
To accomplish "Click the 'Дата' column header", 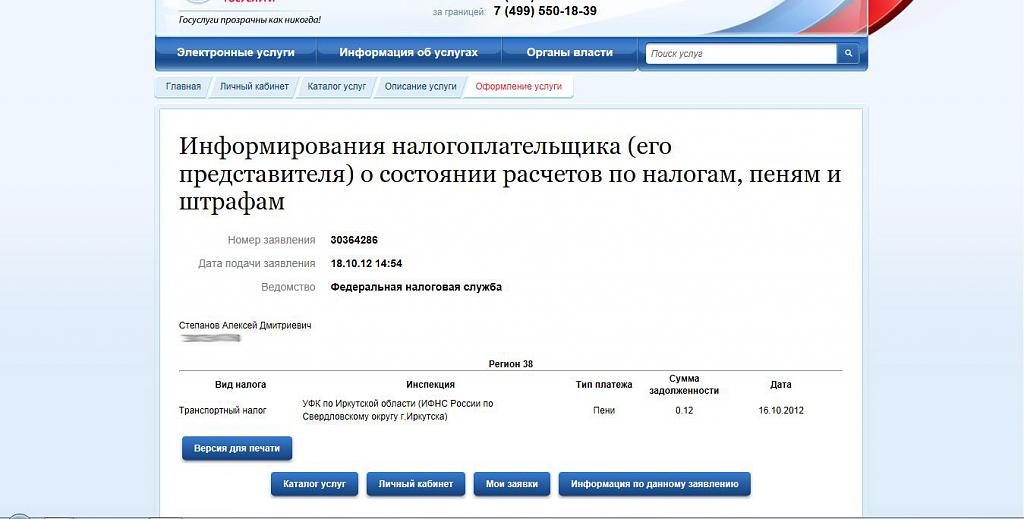I will (780, 385).
